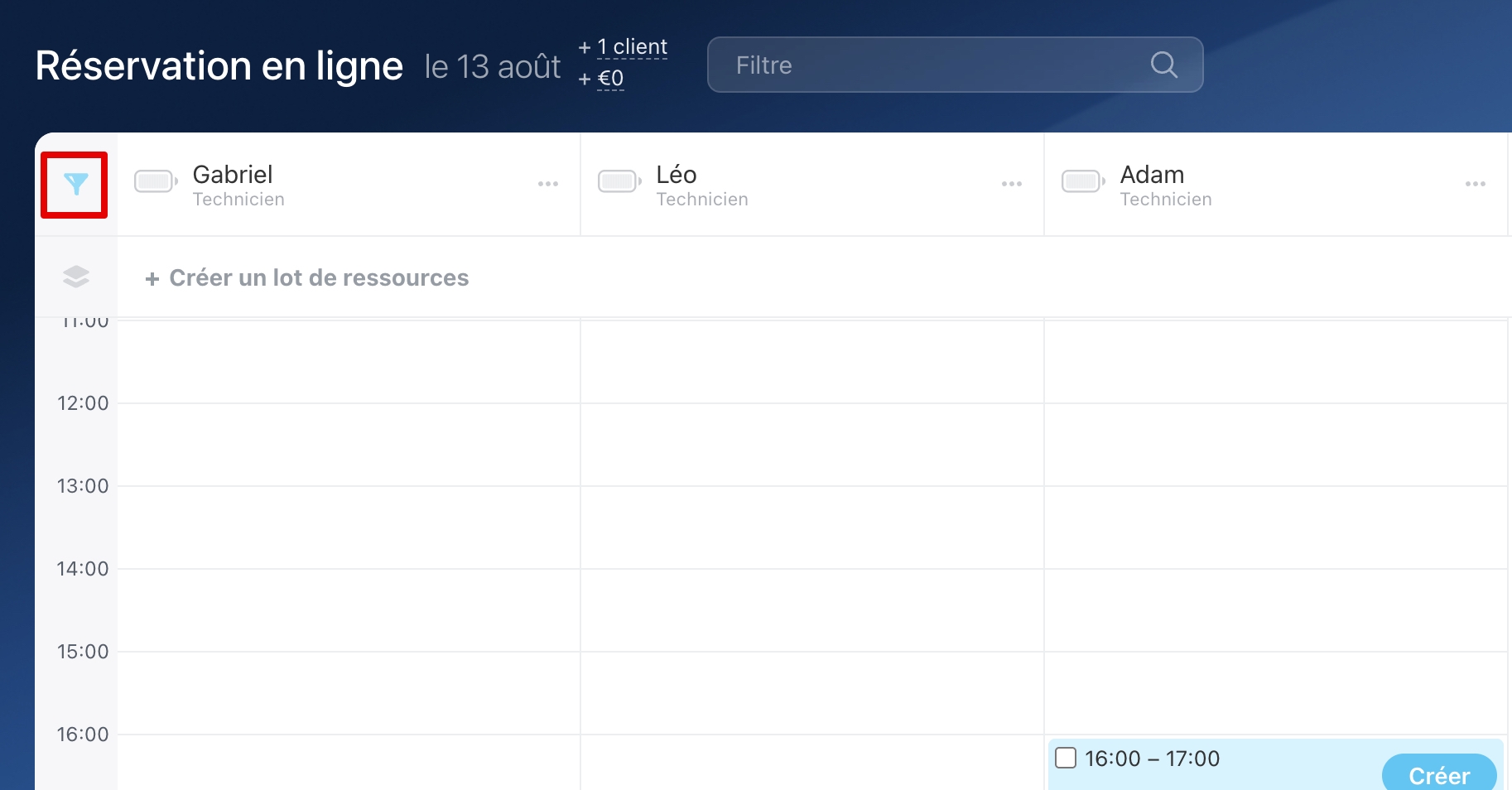Click Adam's battery status icon
Image resolution: width=1512 pixels, height=790 pixels.
pos(1082,181)
